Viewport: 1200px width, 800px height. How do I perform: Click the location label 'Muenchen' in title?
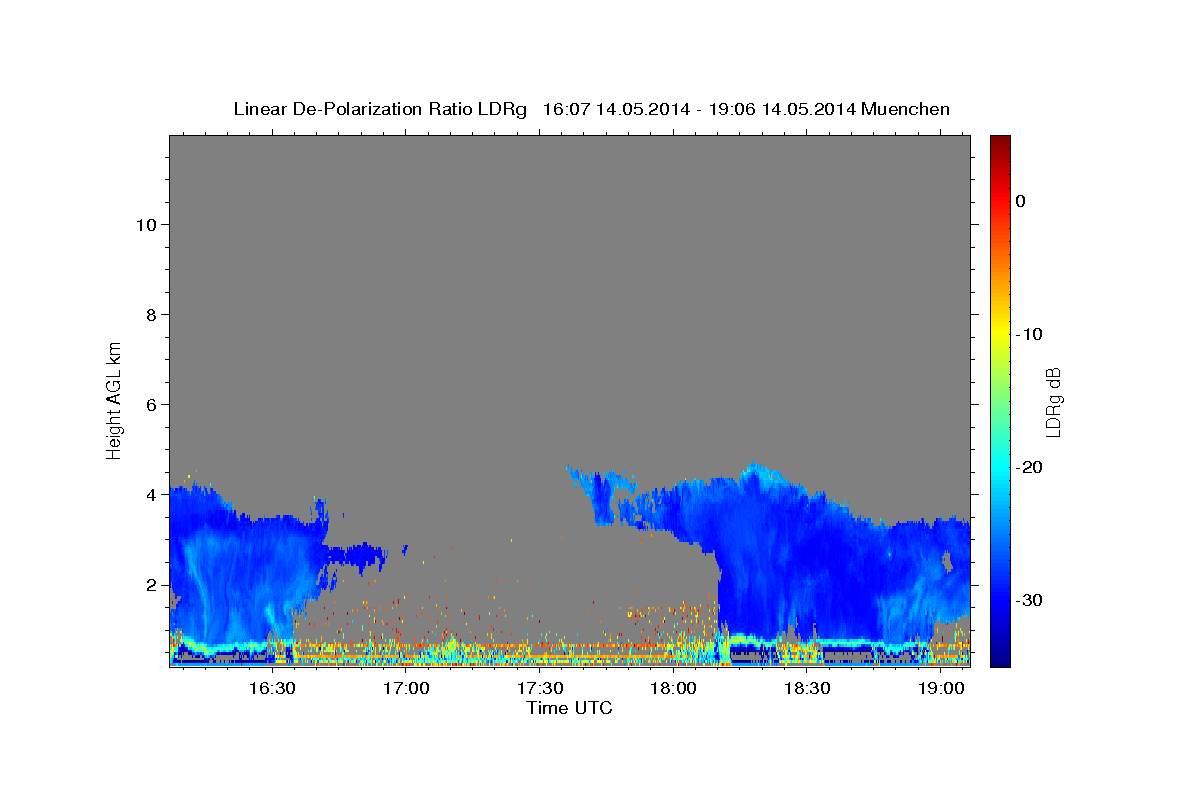pyautogui.click(x=905, y=109)
